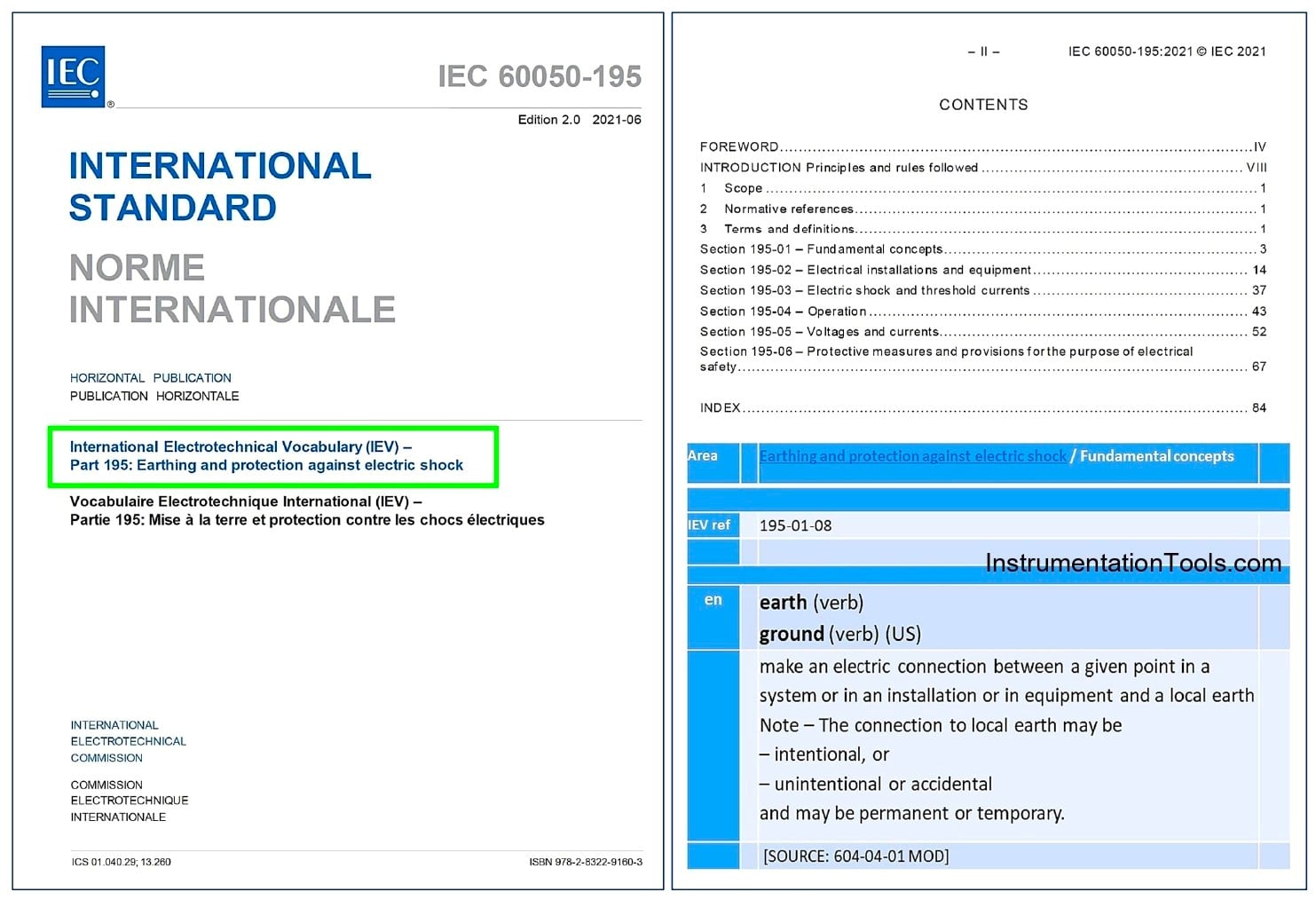Select the FOREWORD contents entry
This screenshot has height=900, width=1316.
(982, 147)
